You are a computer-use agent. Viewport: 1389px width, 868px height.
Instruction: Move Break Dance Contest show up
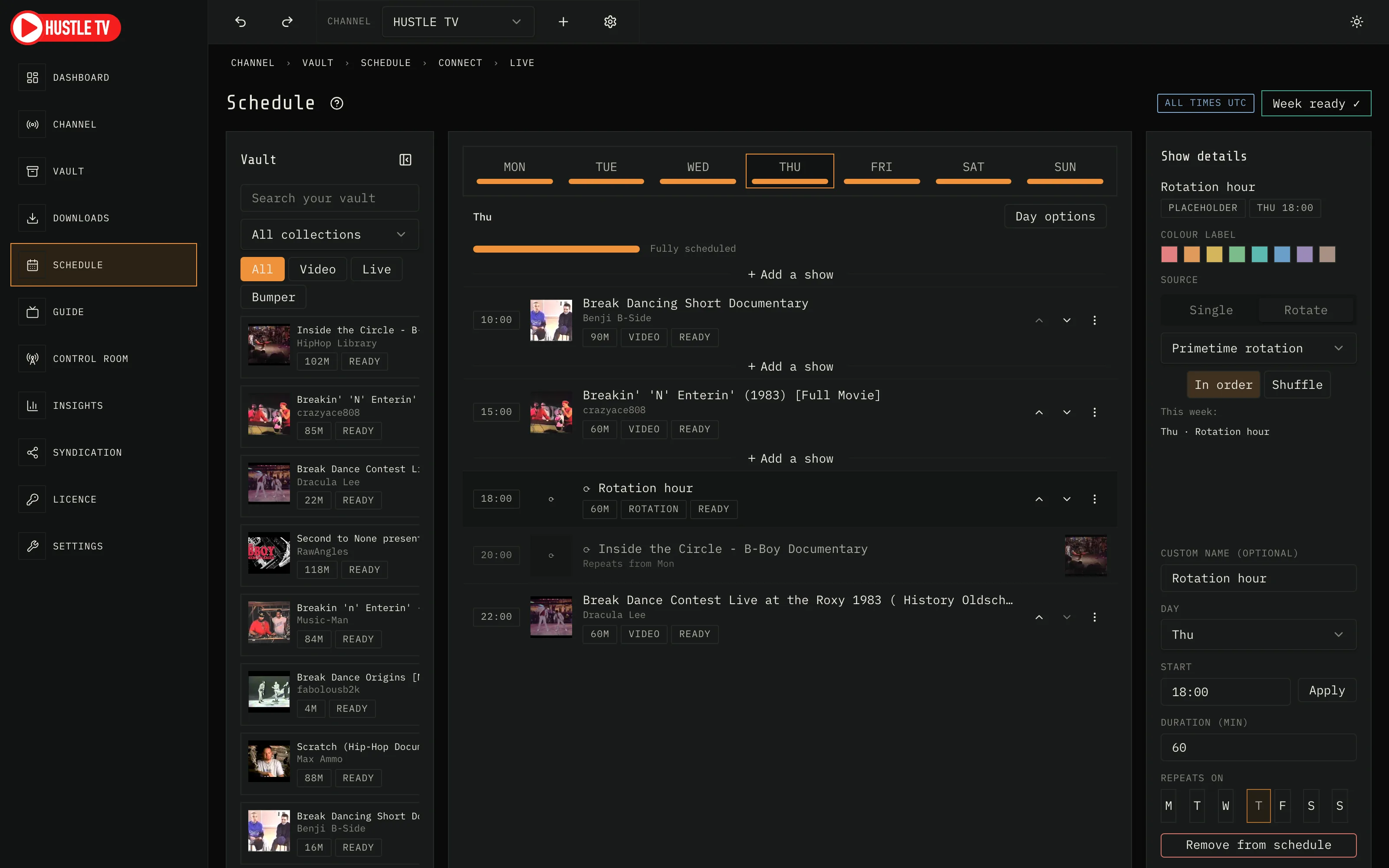click(1039, 617)
